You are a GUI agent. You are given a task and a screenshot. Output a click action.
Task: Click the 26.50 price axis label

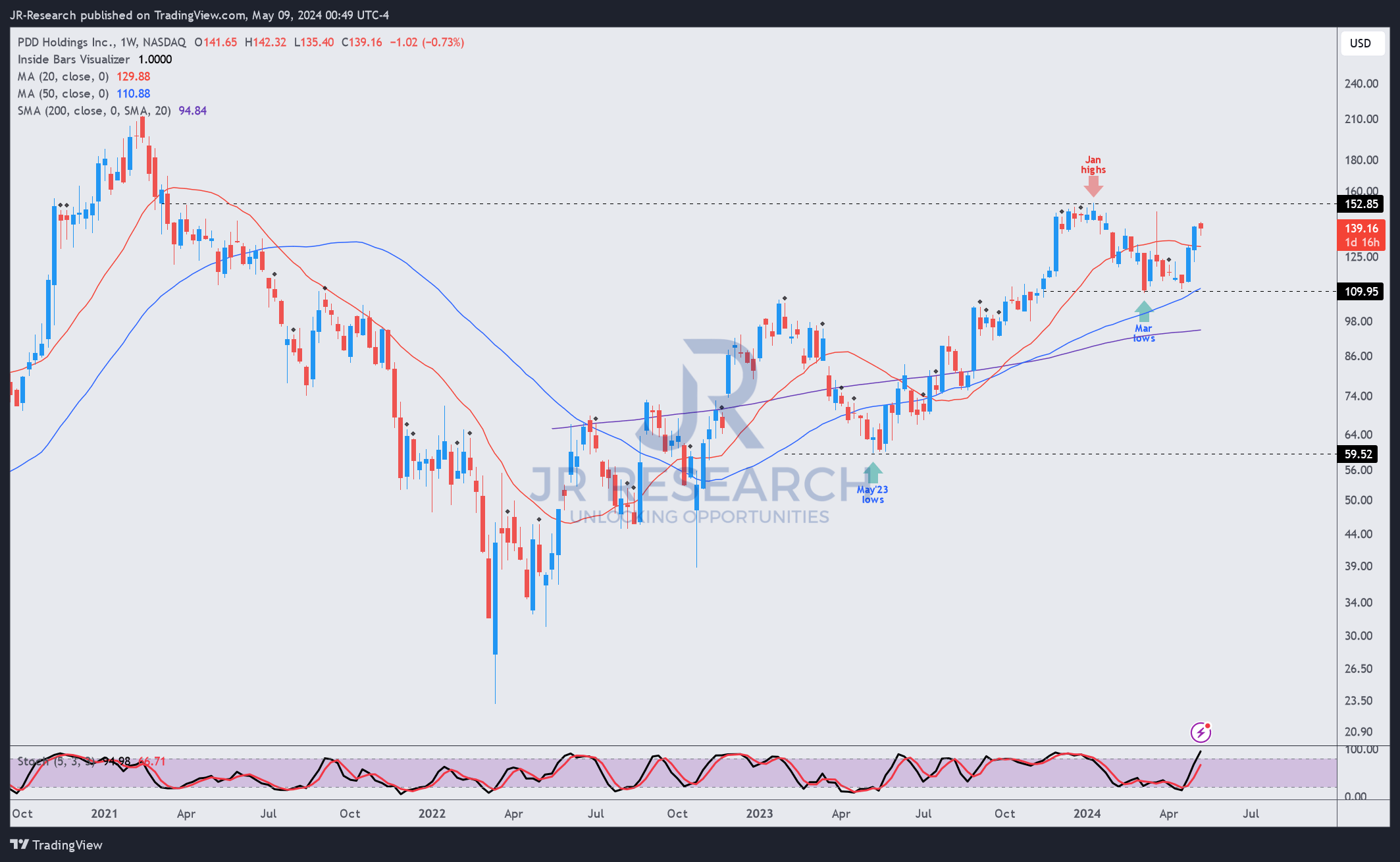[1359, 669]
